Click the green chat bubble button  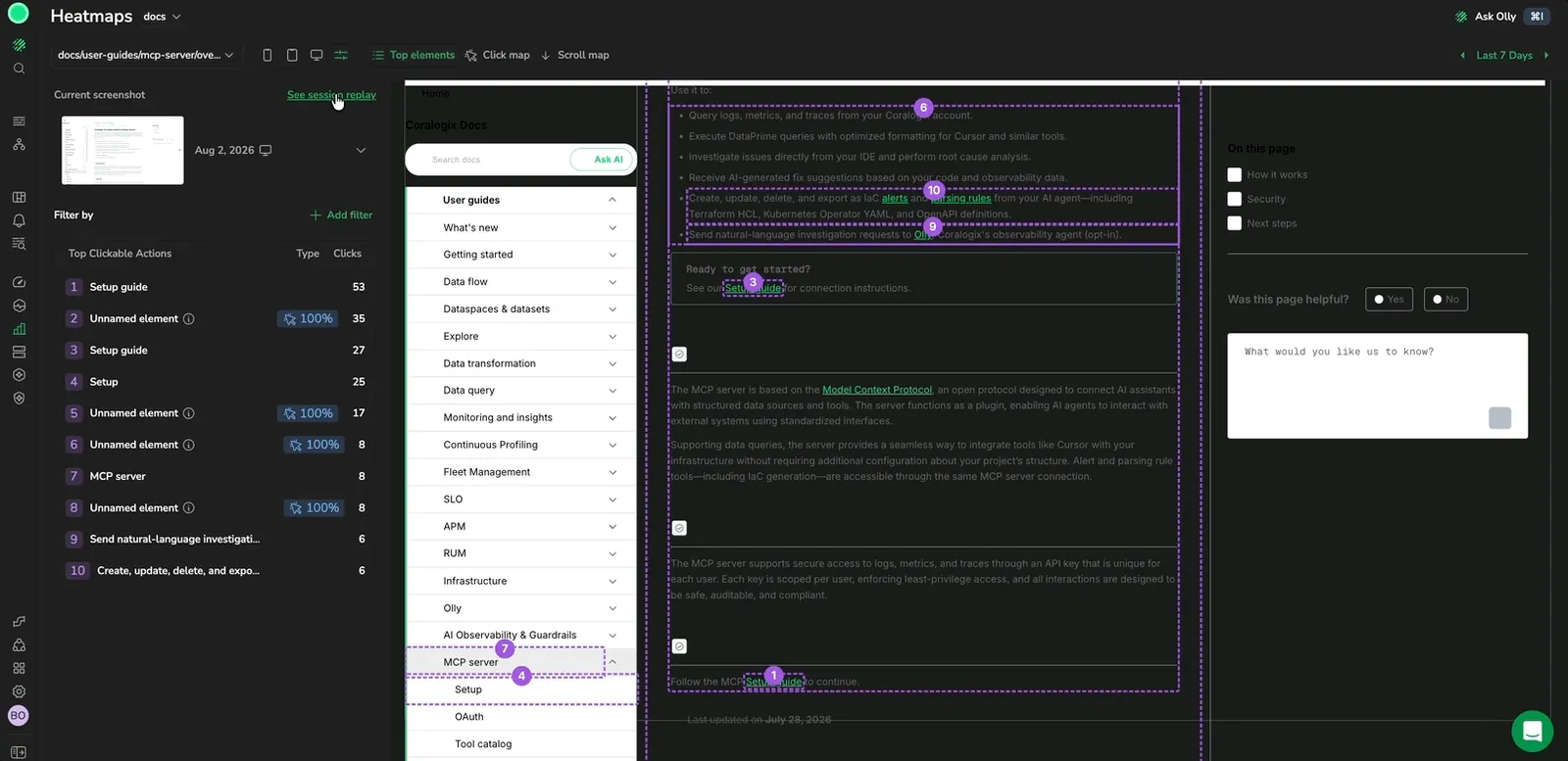(x=1532, y=731)
